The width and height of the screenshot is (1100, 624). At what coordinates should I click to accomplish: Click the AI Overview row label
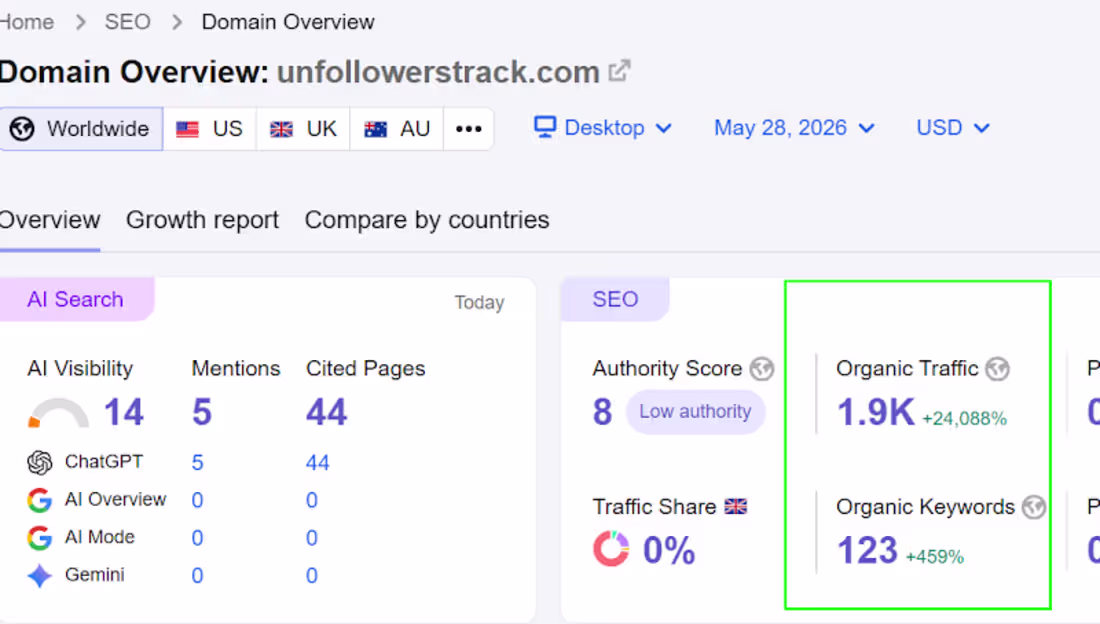(115, 500)
